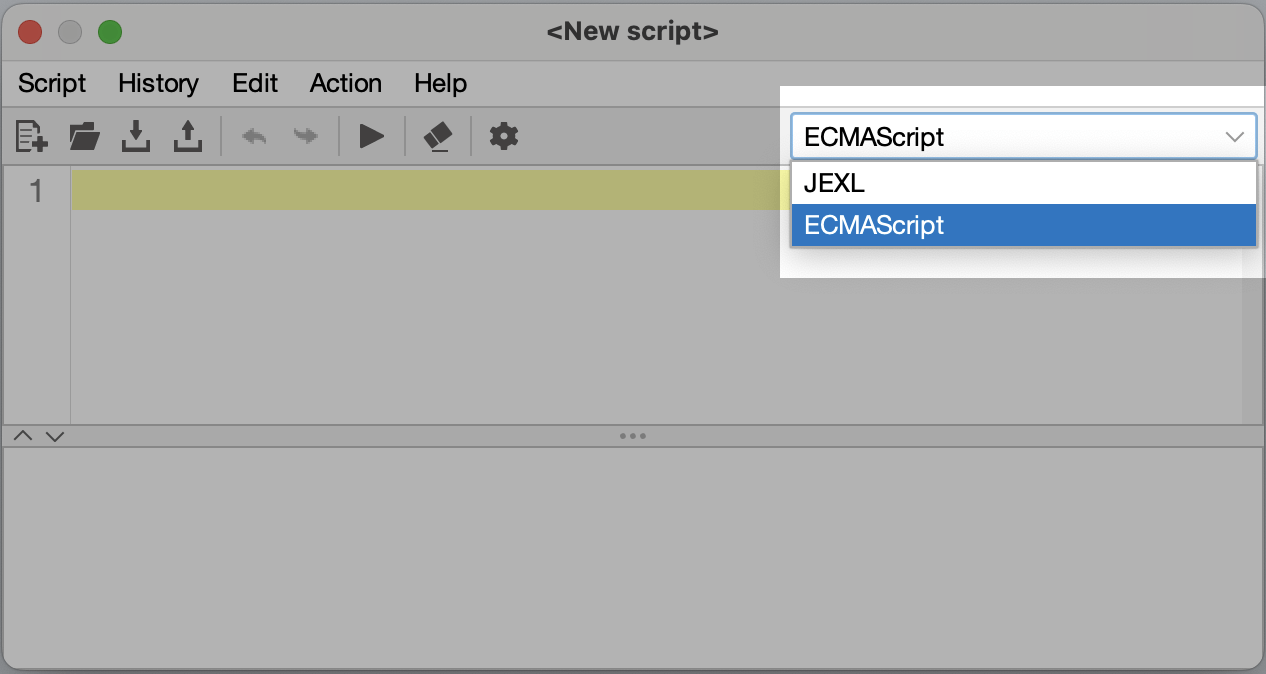Save the current script
This screenshot has height=674, width=1266.
point(137,136)
